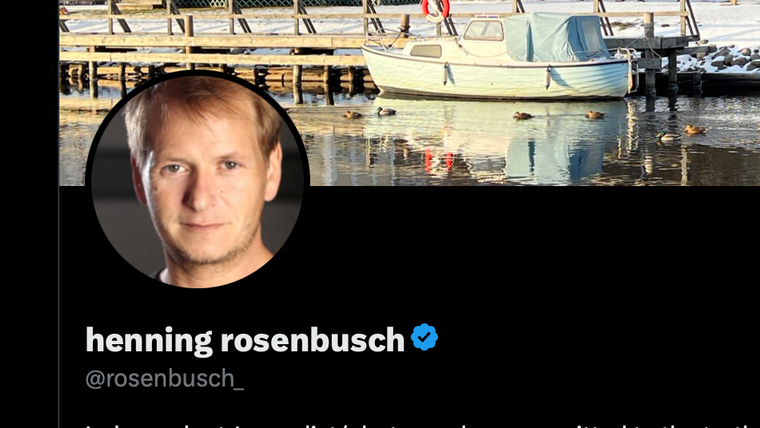The width and height of the screenshot is (760, 428).
Task: Click the empty black area beside the avatar
Action: (533, 252)
